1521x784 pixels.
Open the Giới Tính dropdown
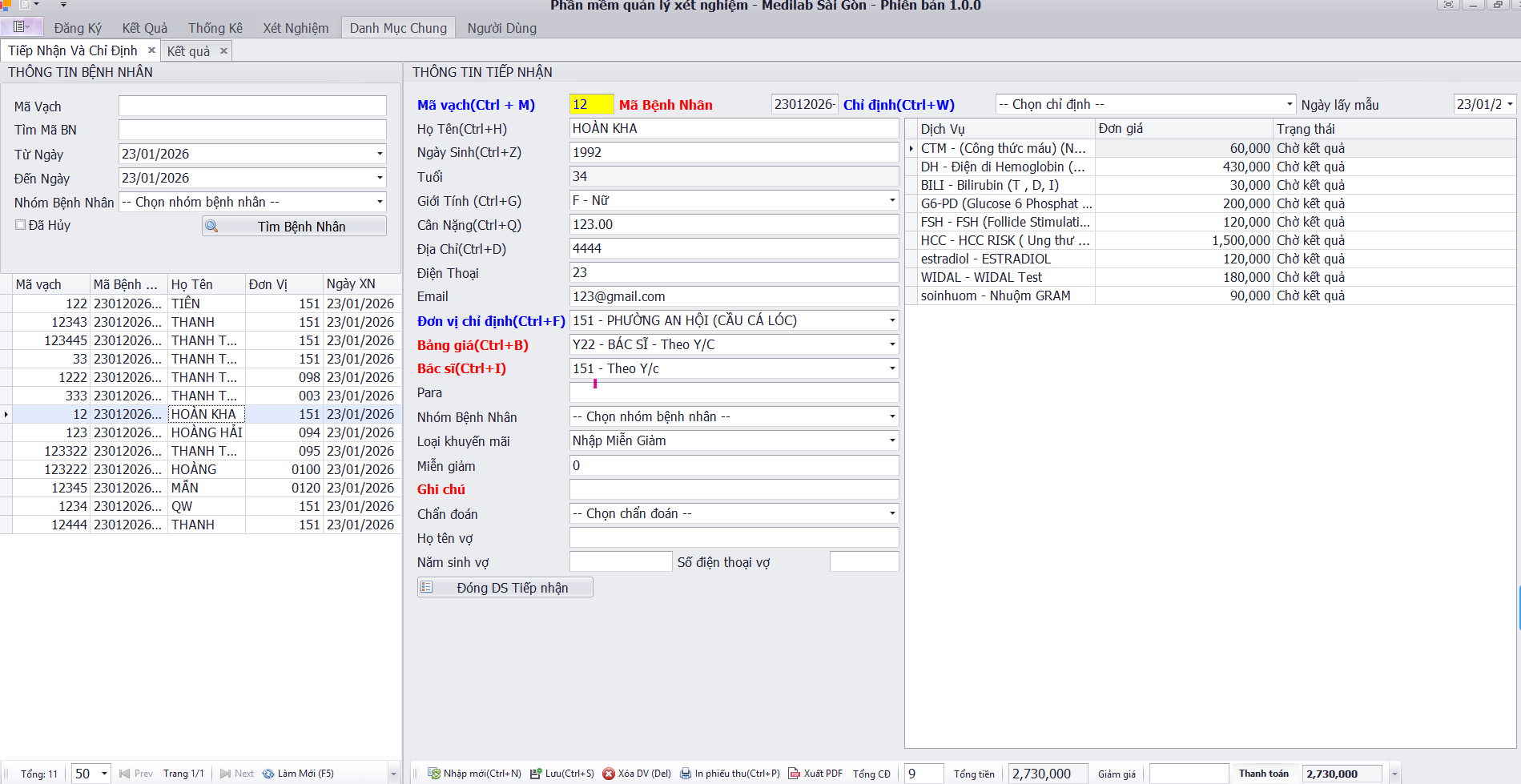coord(891,200)
